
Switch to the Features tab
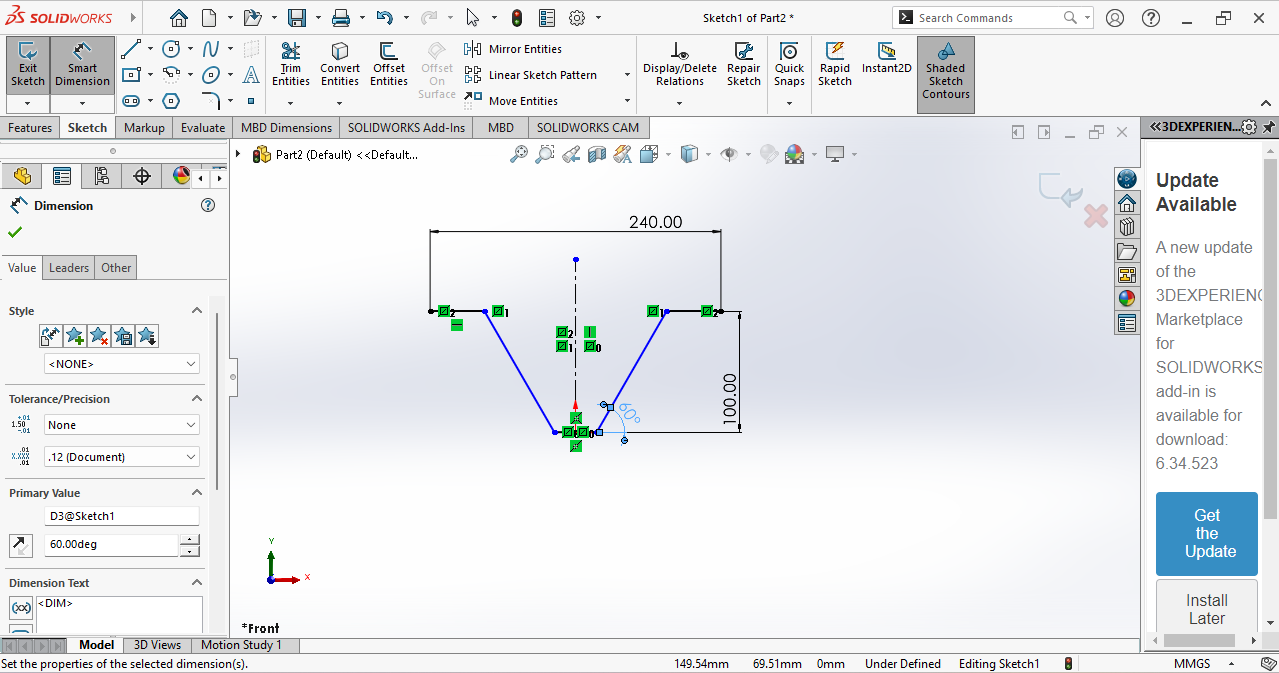pos(30,127)
